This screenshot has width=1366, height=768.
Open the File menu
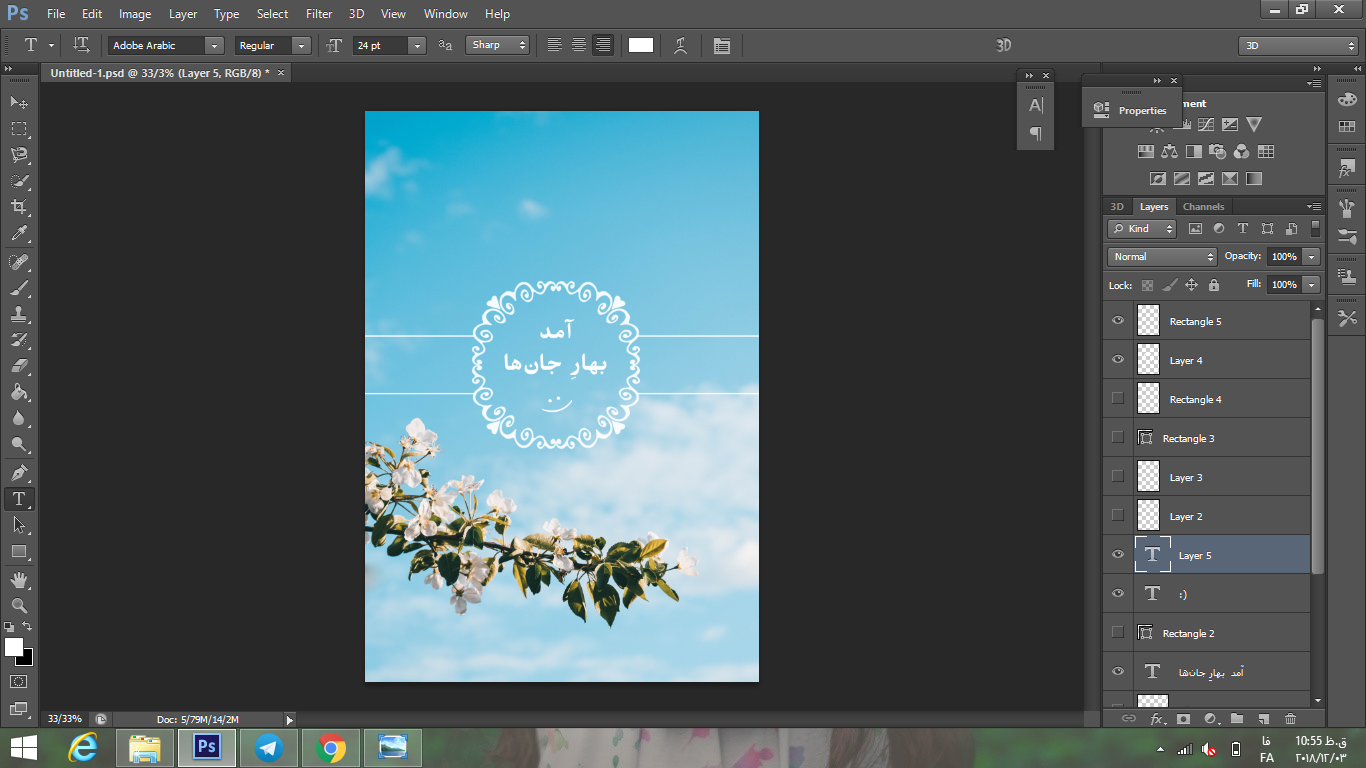pyautogui.click(x=56, y=14)
